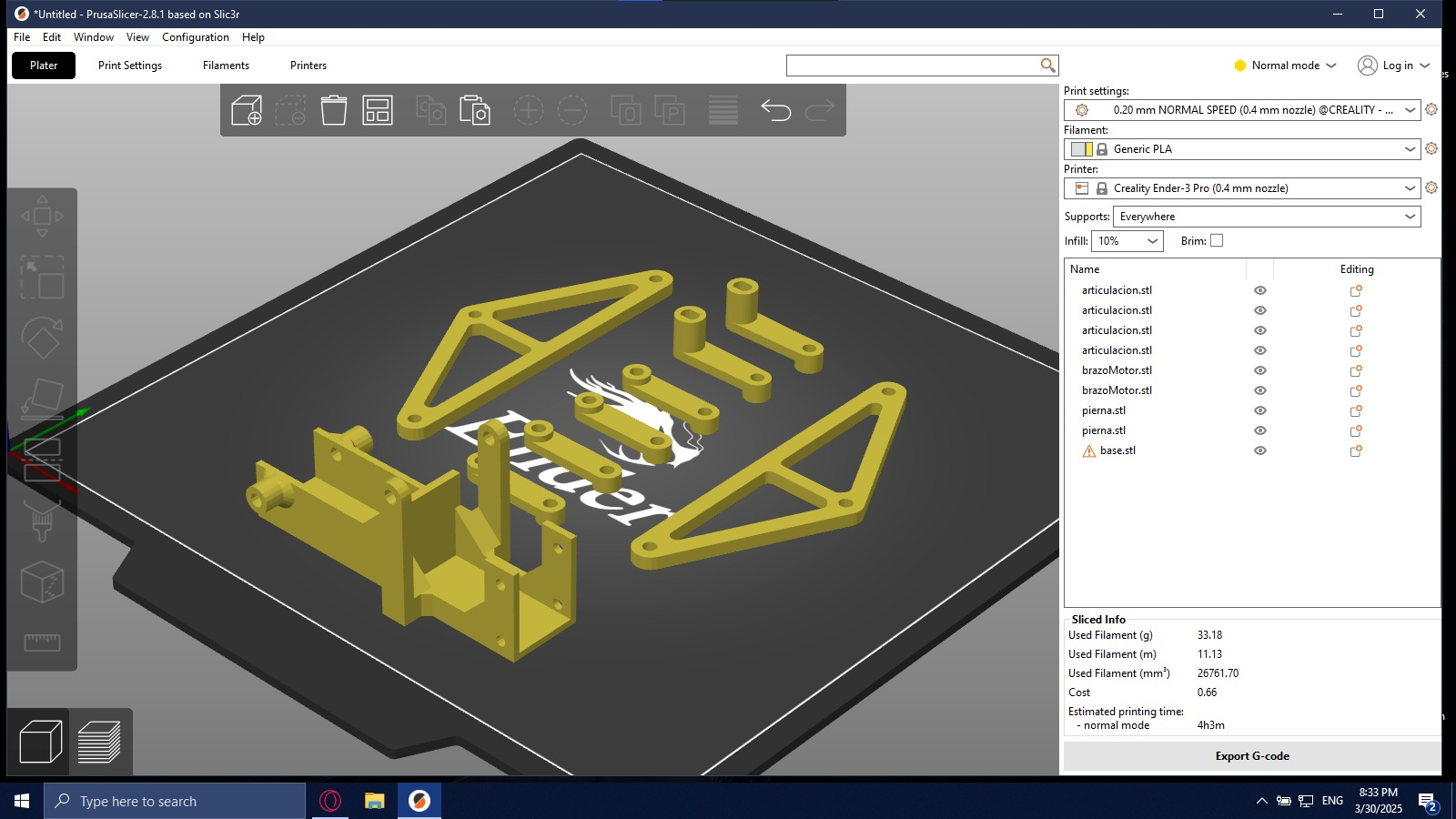Image resolution: width=1456 pixels, height=819 pixels.
Task: Click the Delete all trash can icon
Action: click(334, 110)
